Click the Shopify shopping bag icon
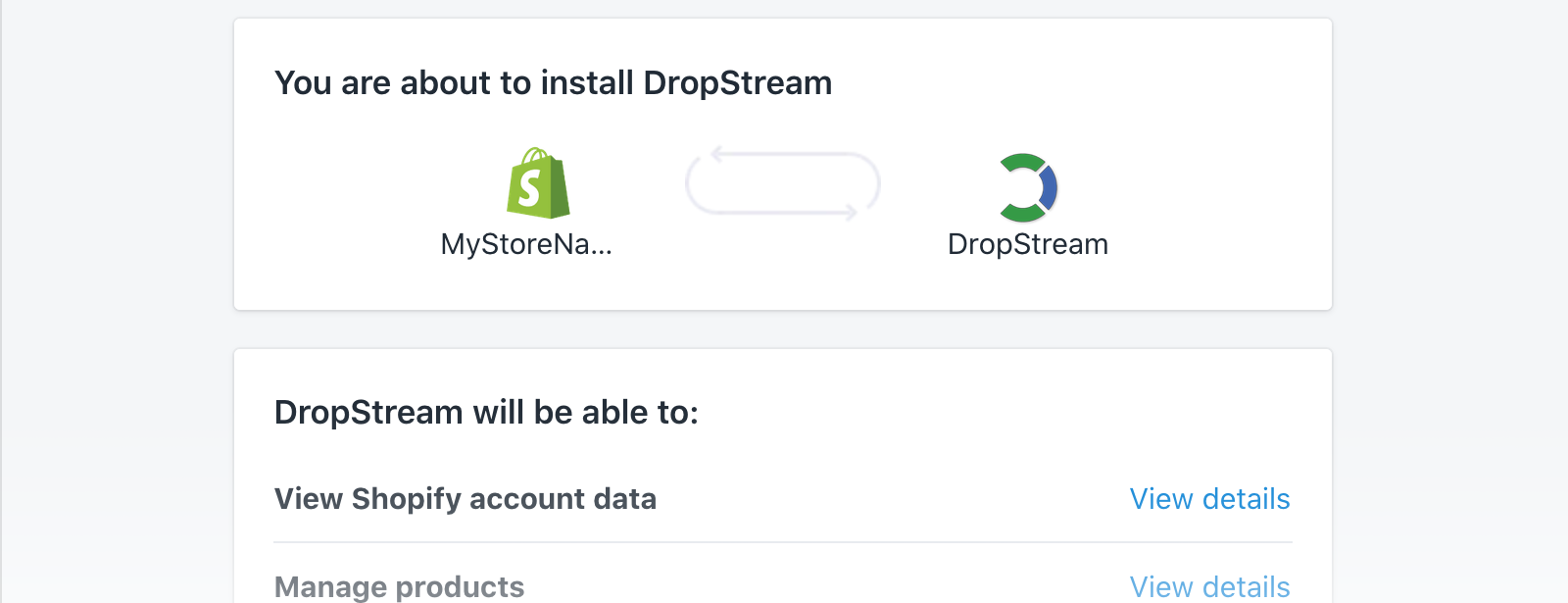1568x603 pixels. (x=538, y=183)
